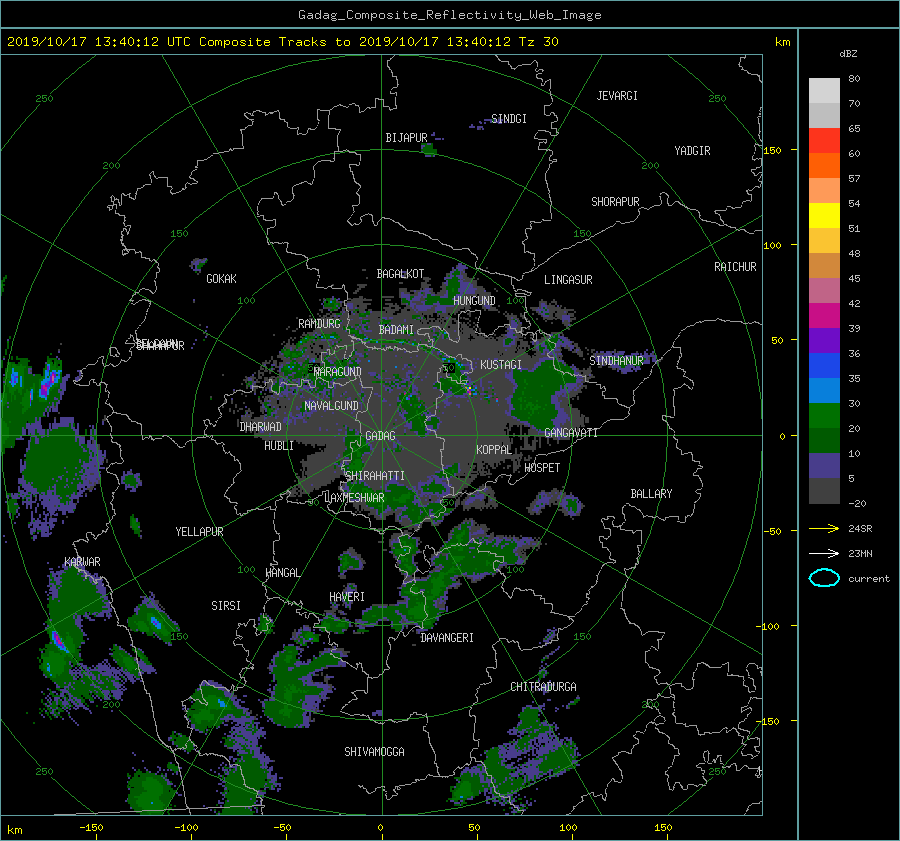Click the BIJAPUR city label
Image resolution: width=900 pixels, height=841 pixels.
coord(406,138)
